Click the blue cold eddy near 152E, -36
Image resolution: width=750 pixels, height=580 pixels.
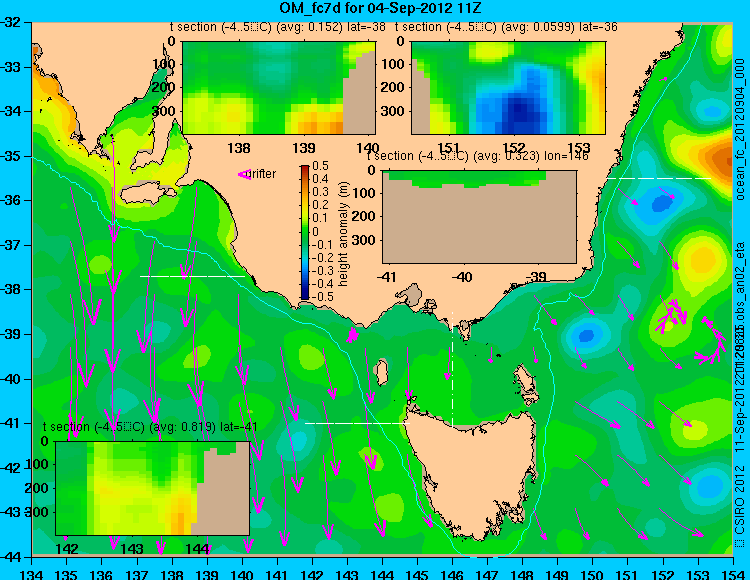662,203
